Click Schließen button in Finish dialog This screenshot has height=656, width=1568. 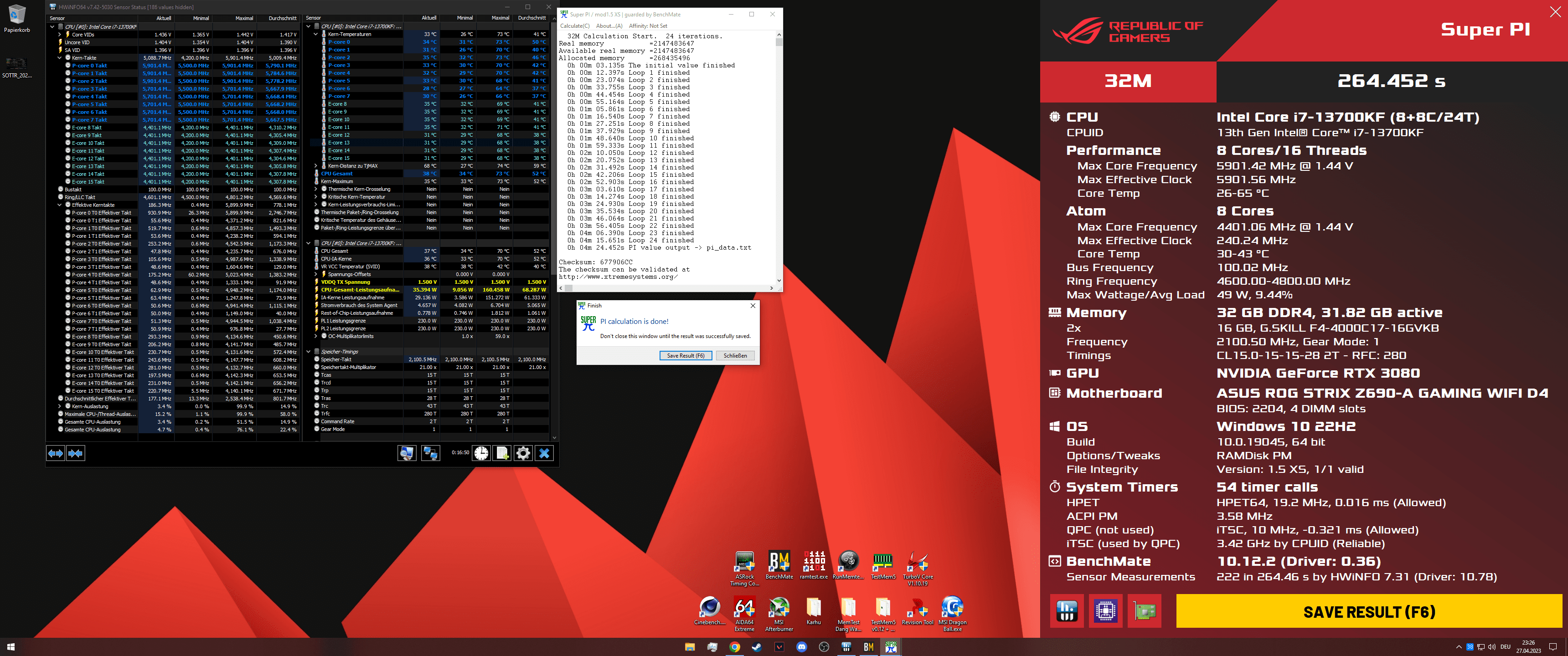tap(735, 355)
